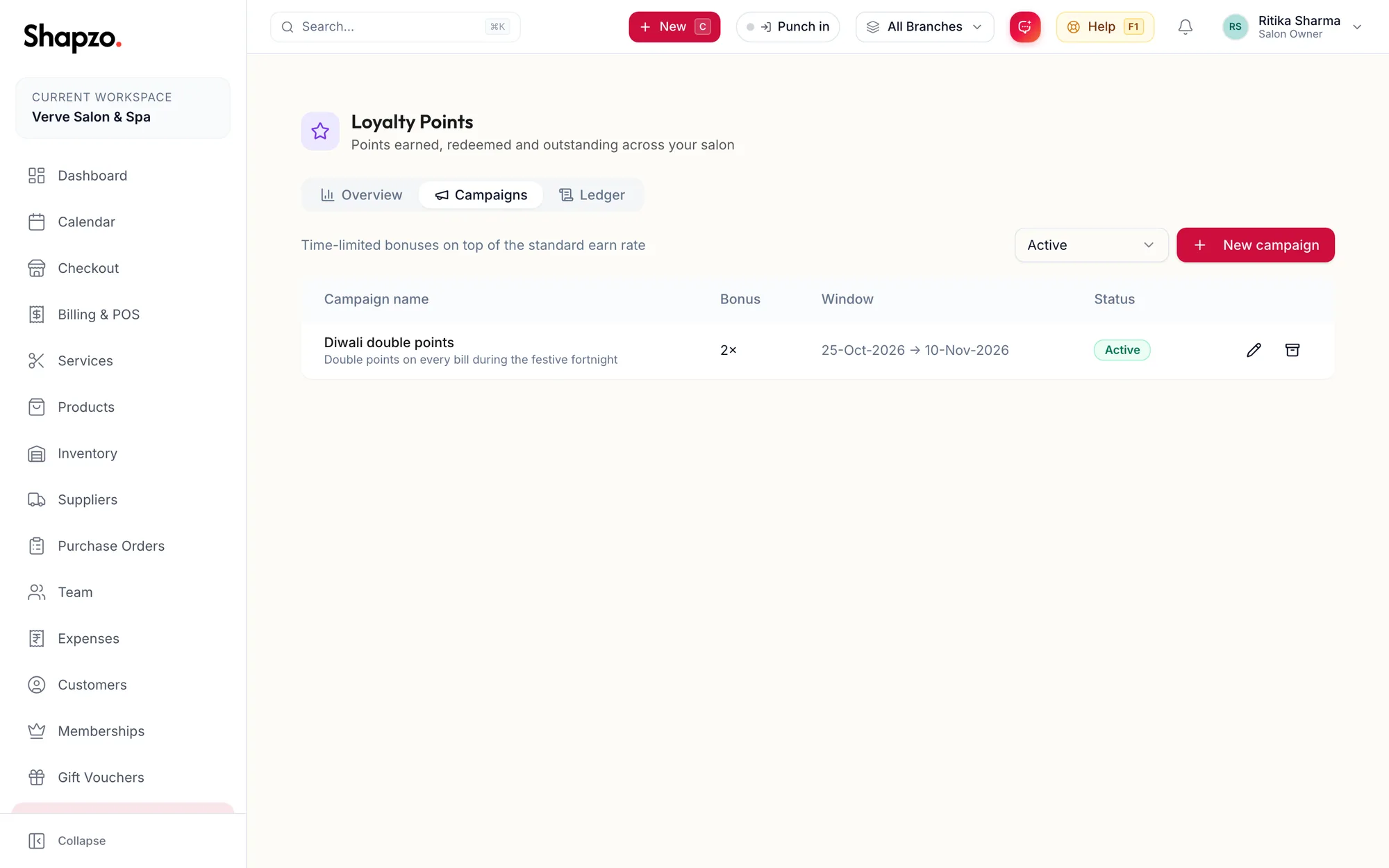Click the 2× bonus value
The height and width of the screenshot is (868, 1389).
click(x=728, y=350)
